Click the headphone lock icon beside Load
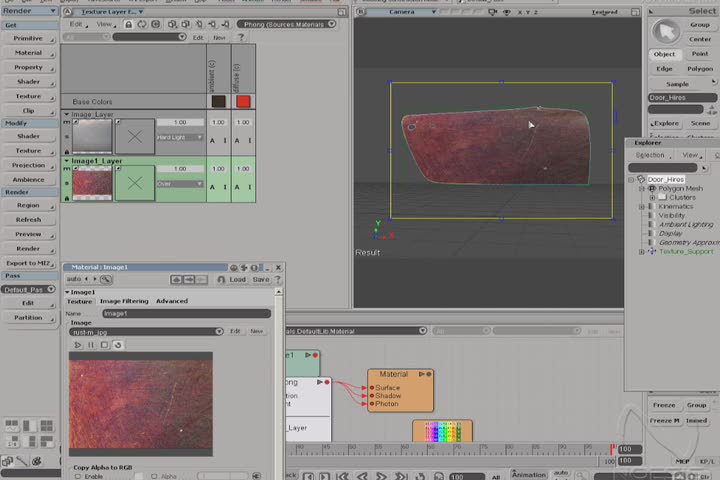The width and height of the screenshot is (720, 480). pyautogui.click(x=221, y=279)
